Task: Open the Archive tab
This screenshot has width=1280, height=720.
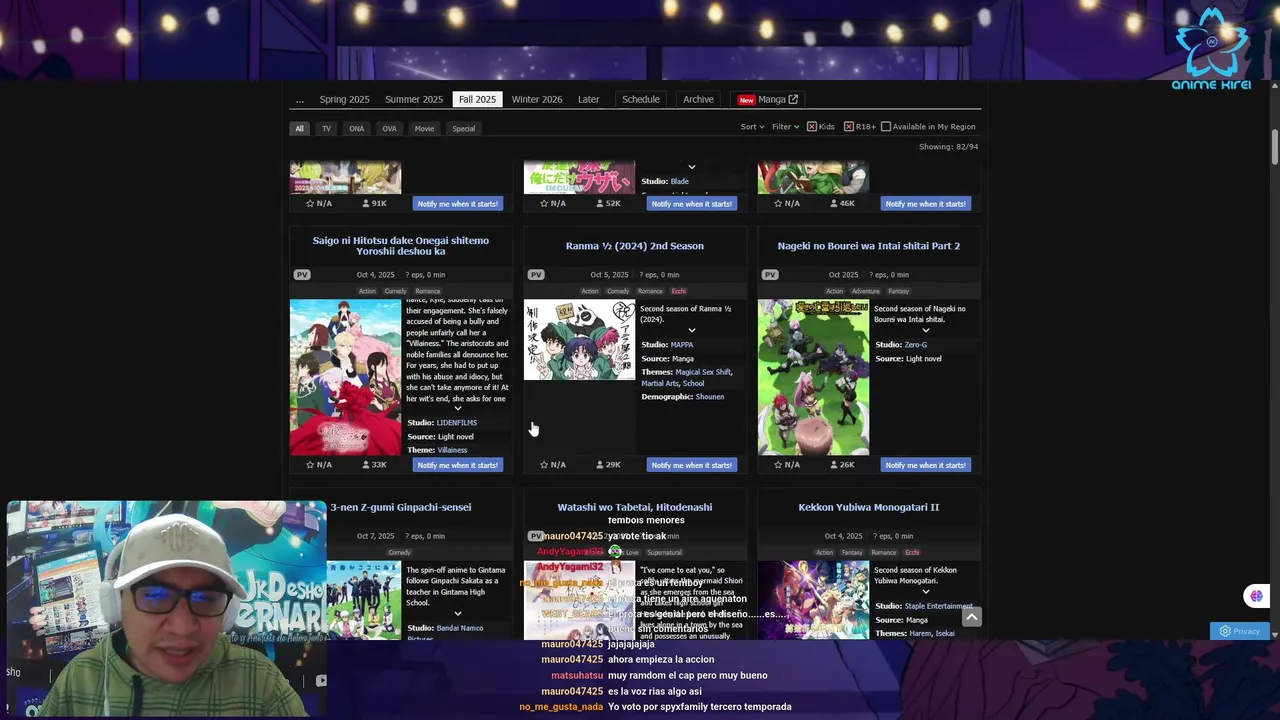Action: [698, 99]
